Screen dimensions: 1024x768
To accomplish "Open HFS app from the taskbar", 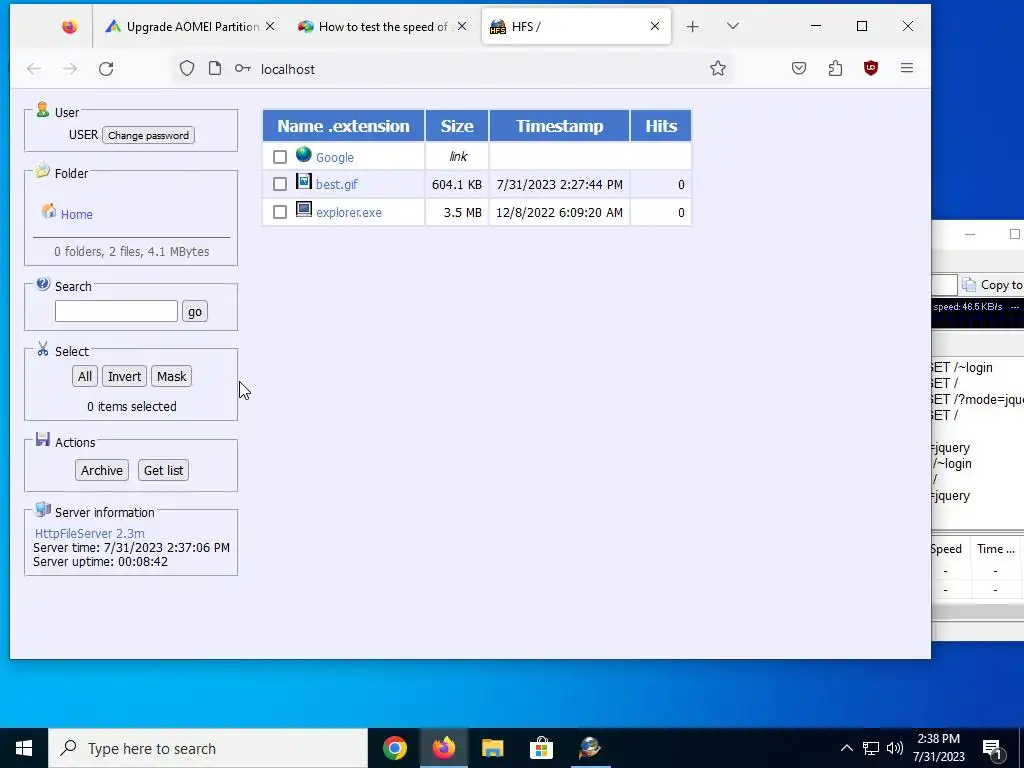I will point(590,748).
